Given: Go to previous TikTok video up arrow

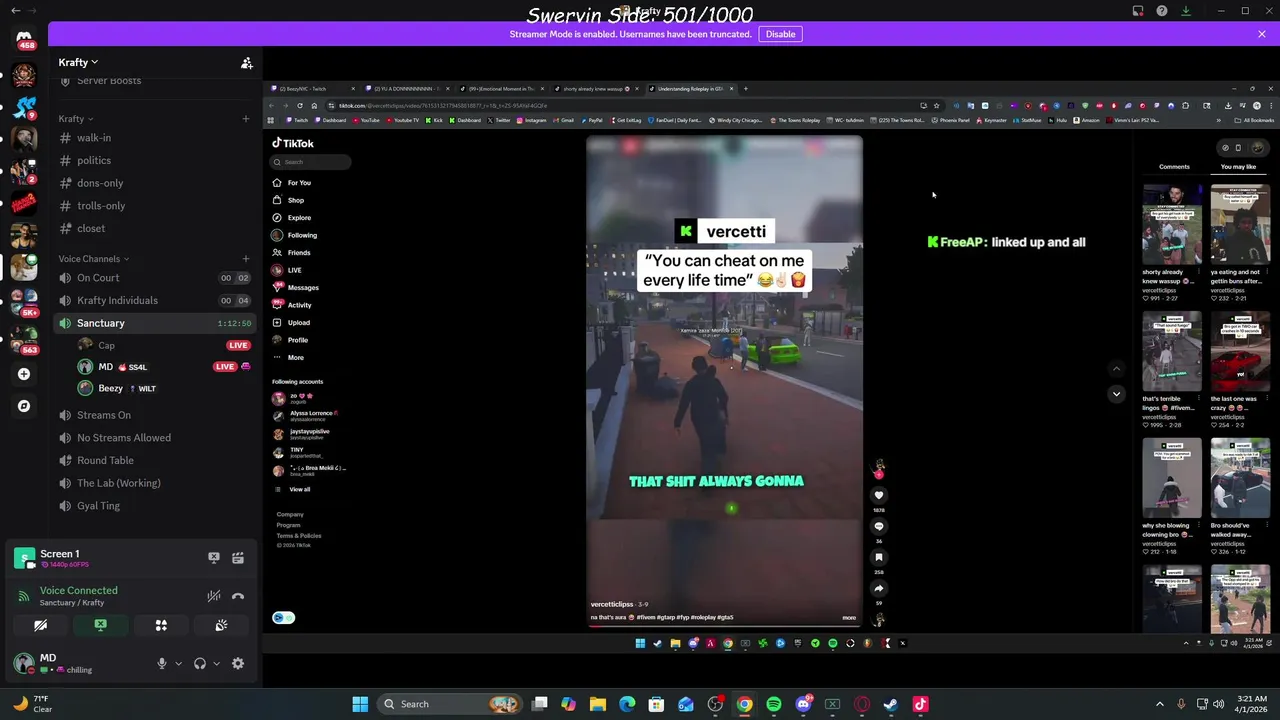Looking at the screenshot, I should tap(1116, 368).
